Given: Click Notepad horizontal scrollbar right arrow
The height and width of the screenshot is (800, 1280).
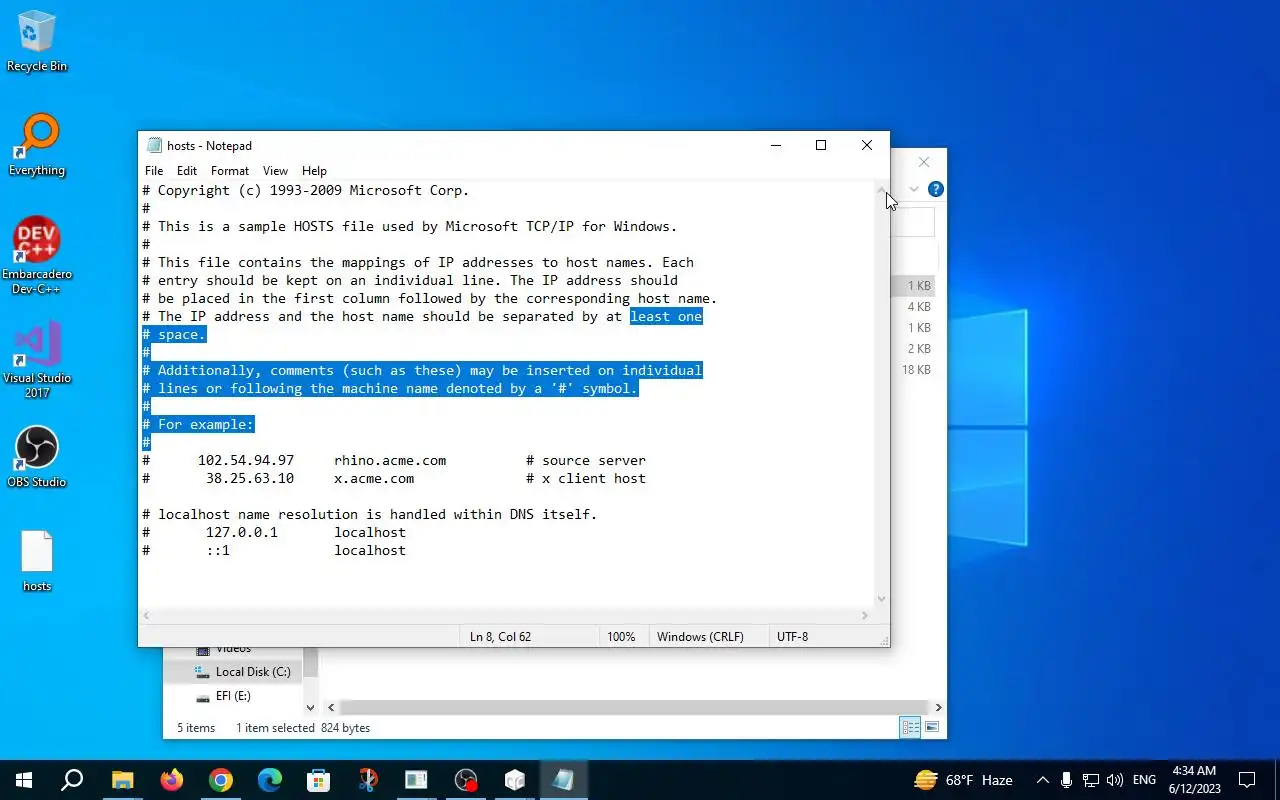Looking at the screenshot, I should pyautogui.click(x=866, y=615).
